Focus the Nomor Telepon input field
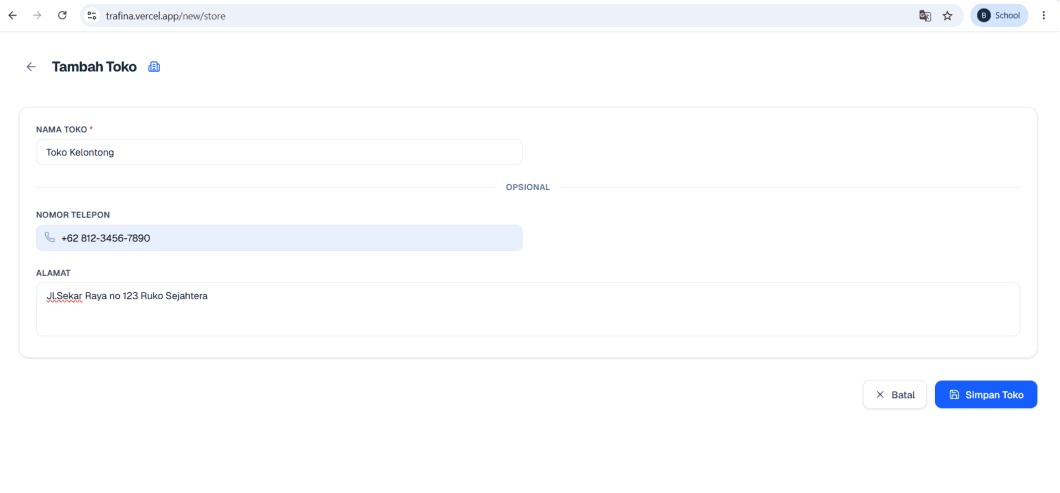 click(x=279, y=238)
